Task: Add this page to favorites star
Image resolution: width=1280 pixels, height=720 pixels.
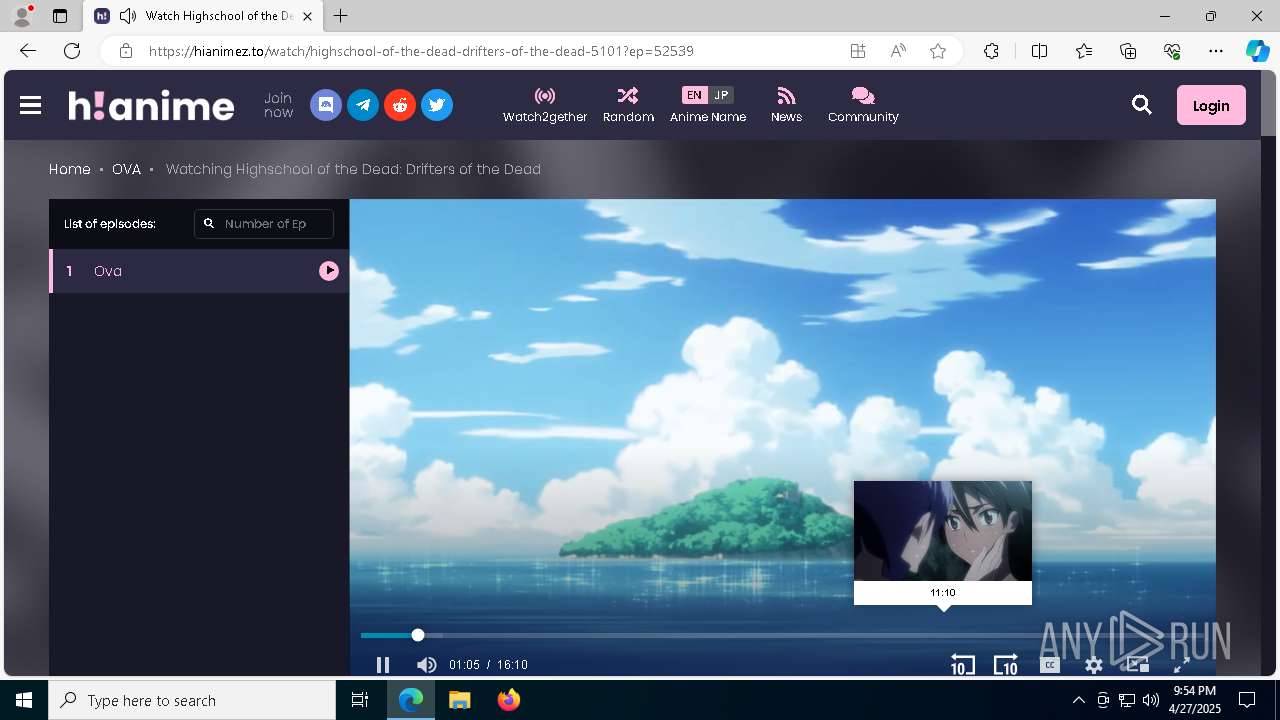Action: click(938, 51)
